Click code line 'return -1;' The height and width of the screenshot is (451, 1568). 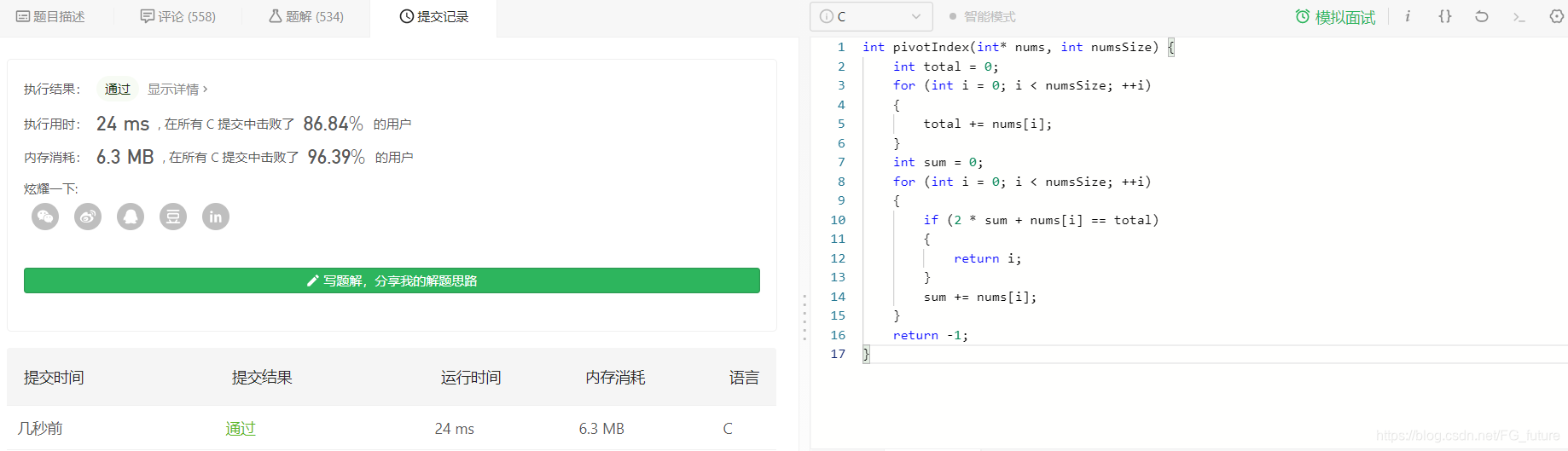click(931, 335)
